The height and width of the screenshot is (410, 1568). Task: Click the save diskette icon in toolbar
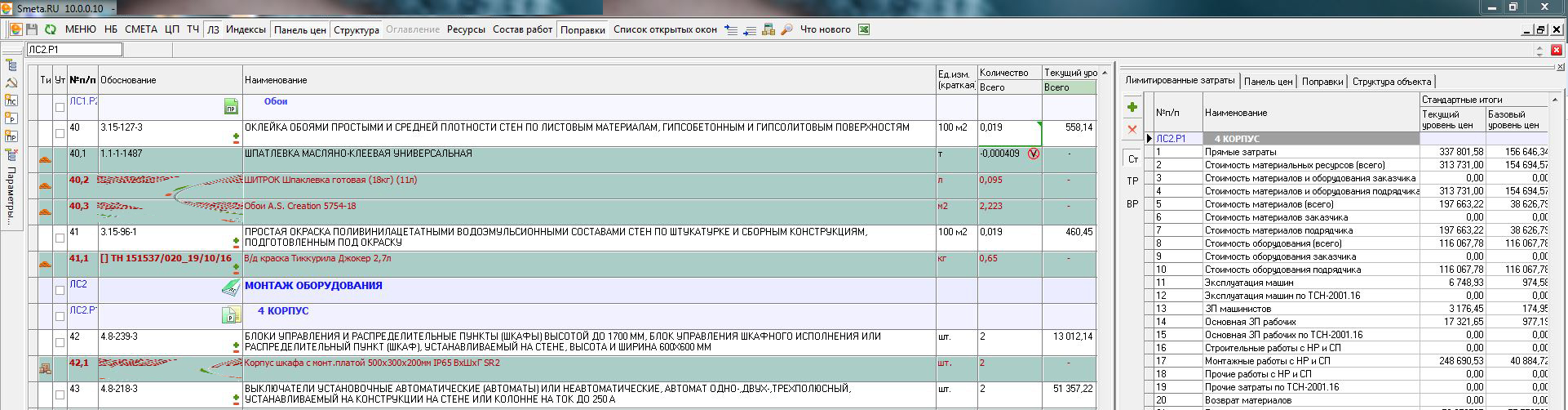[x=33, y=29]
